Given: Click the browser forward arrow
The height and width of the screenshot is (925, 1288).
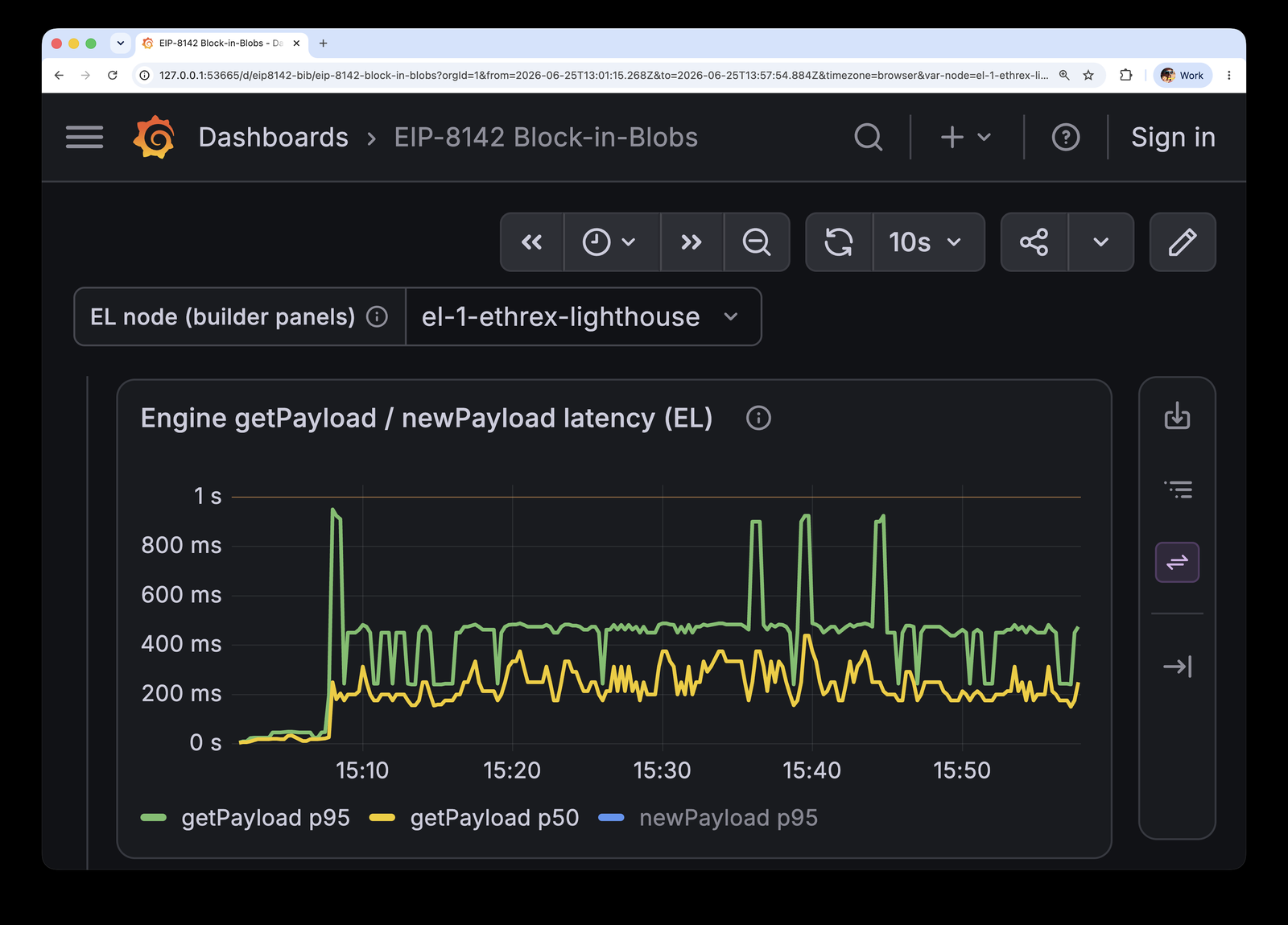Looking at the screenshot, I should tap(85, 75).
